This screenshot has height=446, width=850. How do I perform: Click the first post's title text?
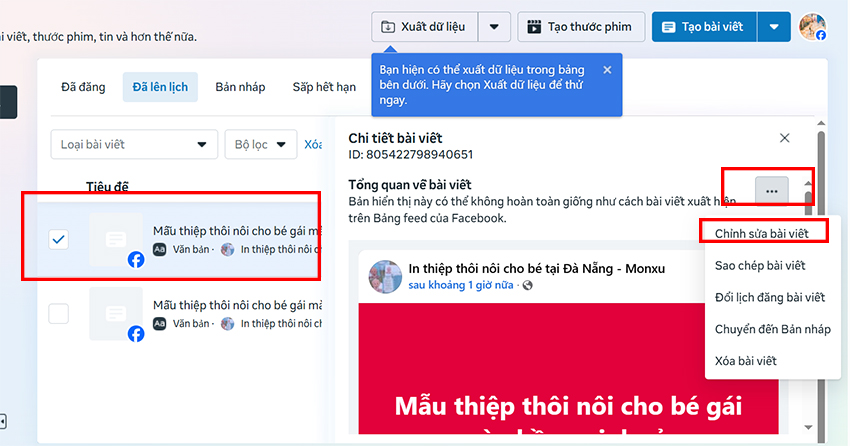coord(237,231)
